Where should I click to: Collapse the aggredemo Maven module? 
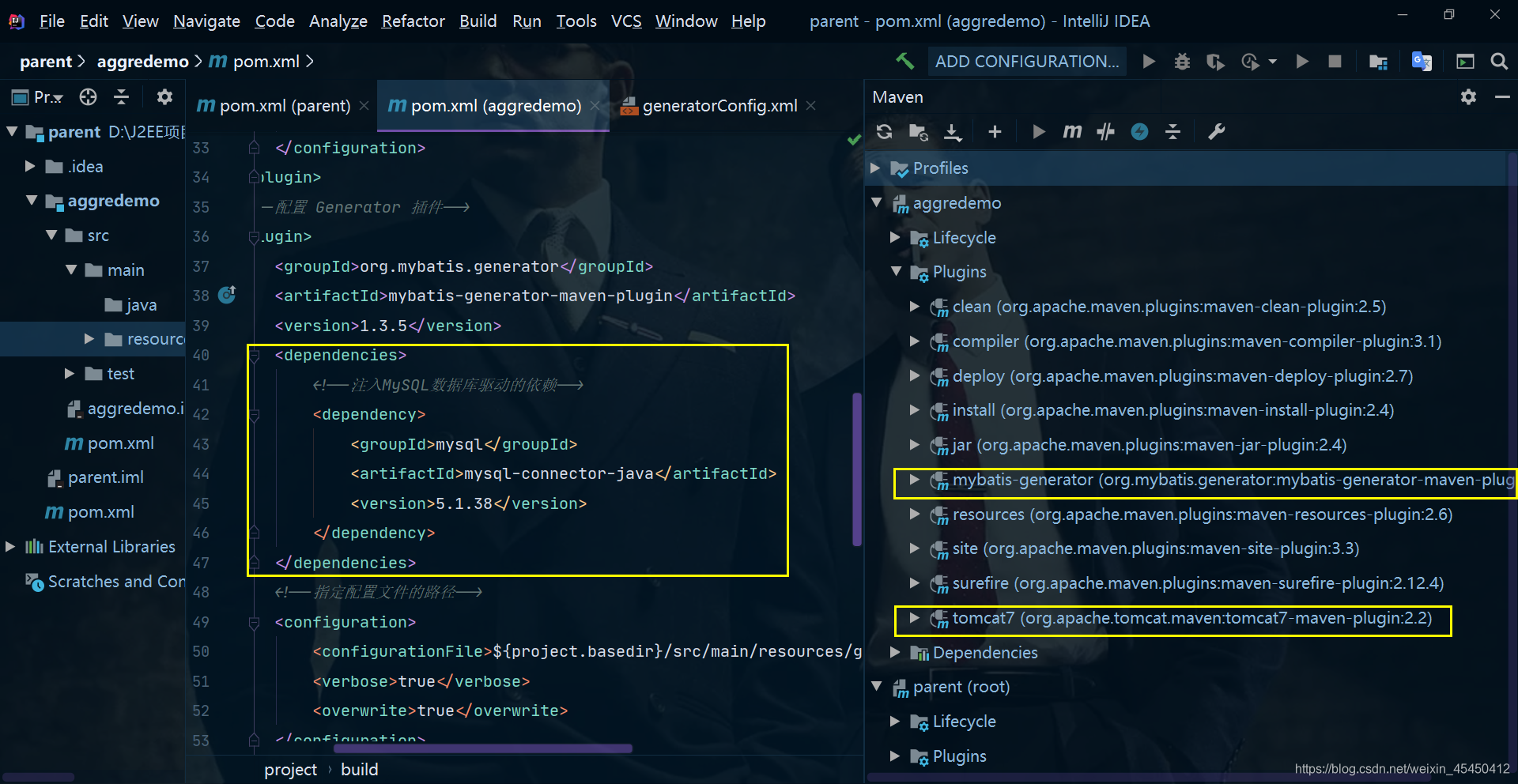coord(876,202)
